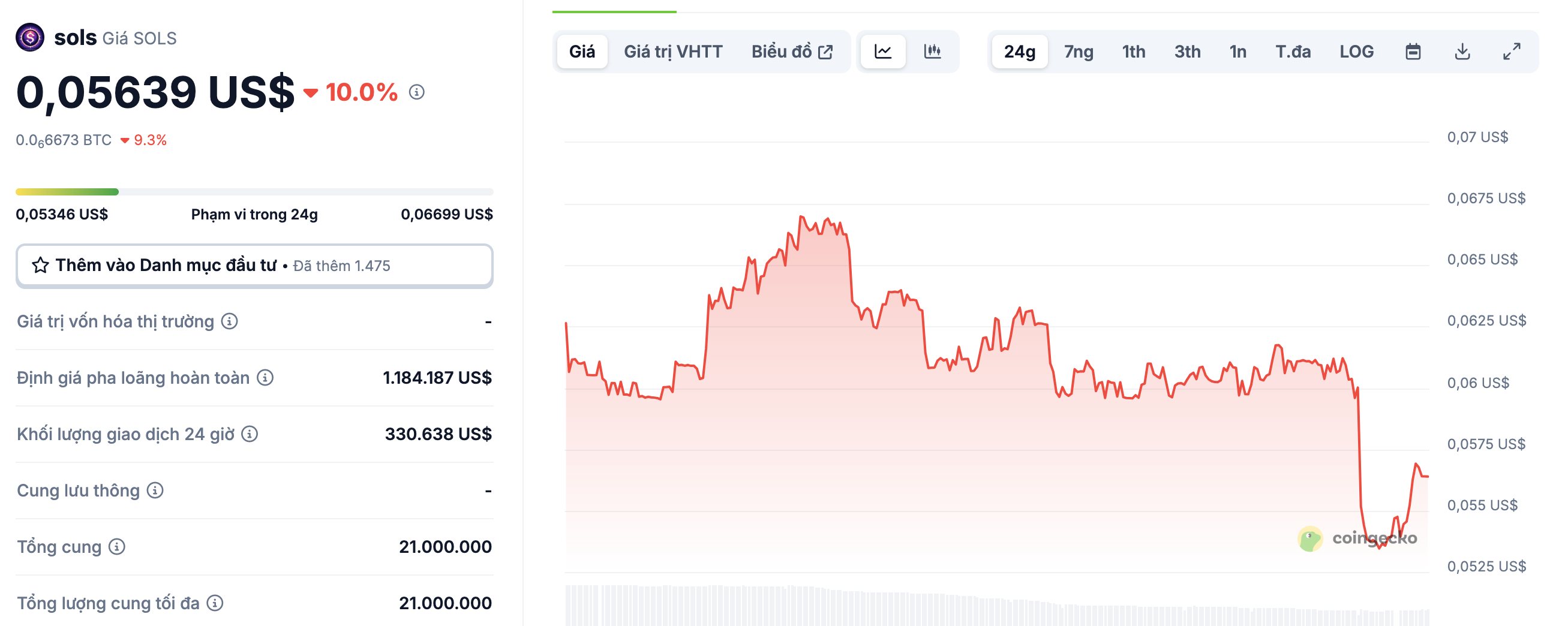Select the 7ng time range
Screen dimensions: 1568x626
(1078, 52)
